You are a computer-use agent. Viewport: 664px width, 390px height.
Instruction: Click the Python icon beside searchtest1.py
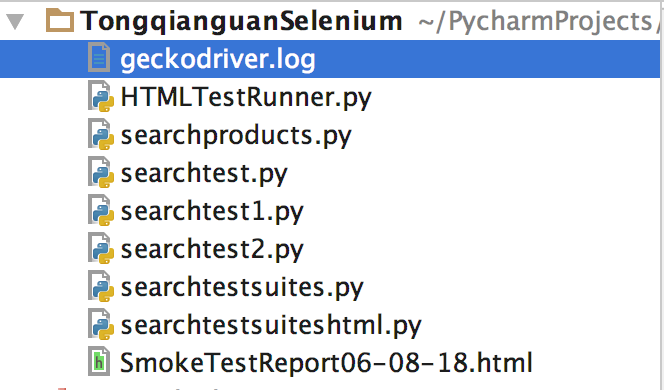point(100,210)
